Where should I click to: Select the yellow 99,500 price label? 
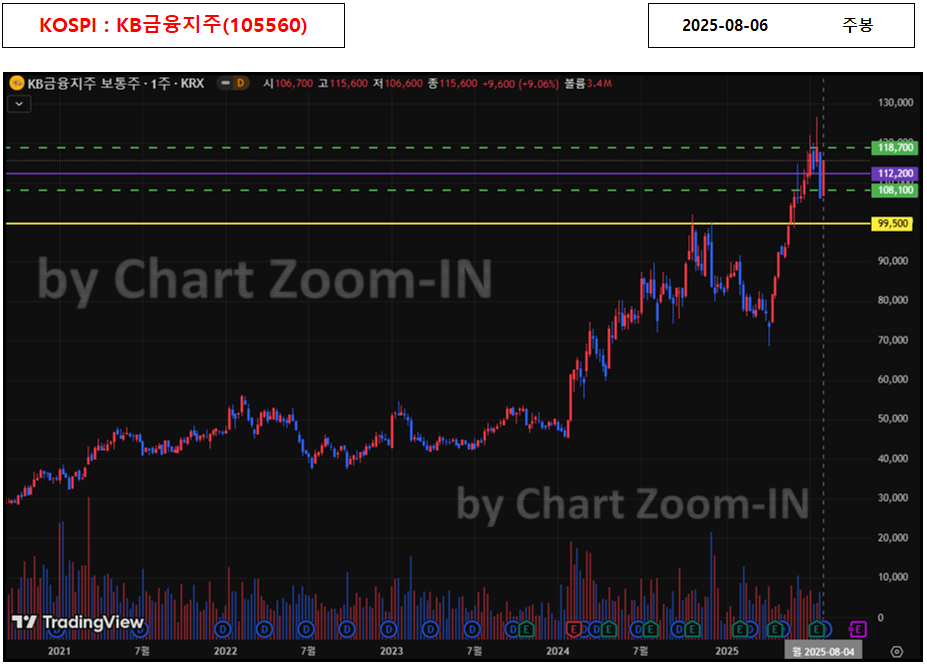coord(892,223)
